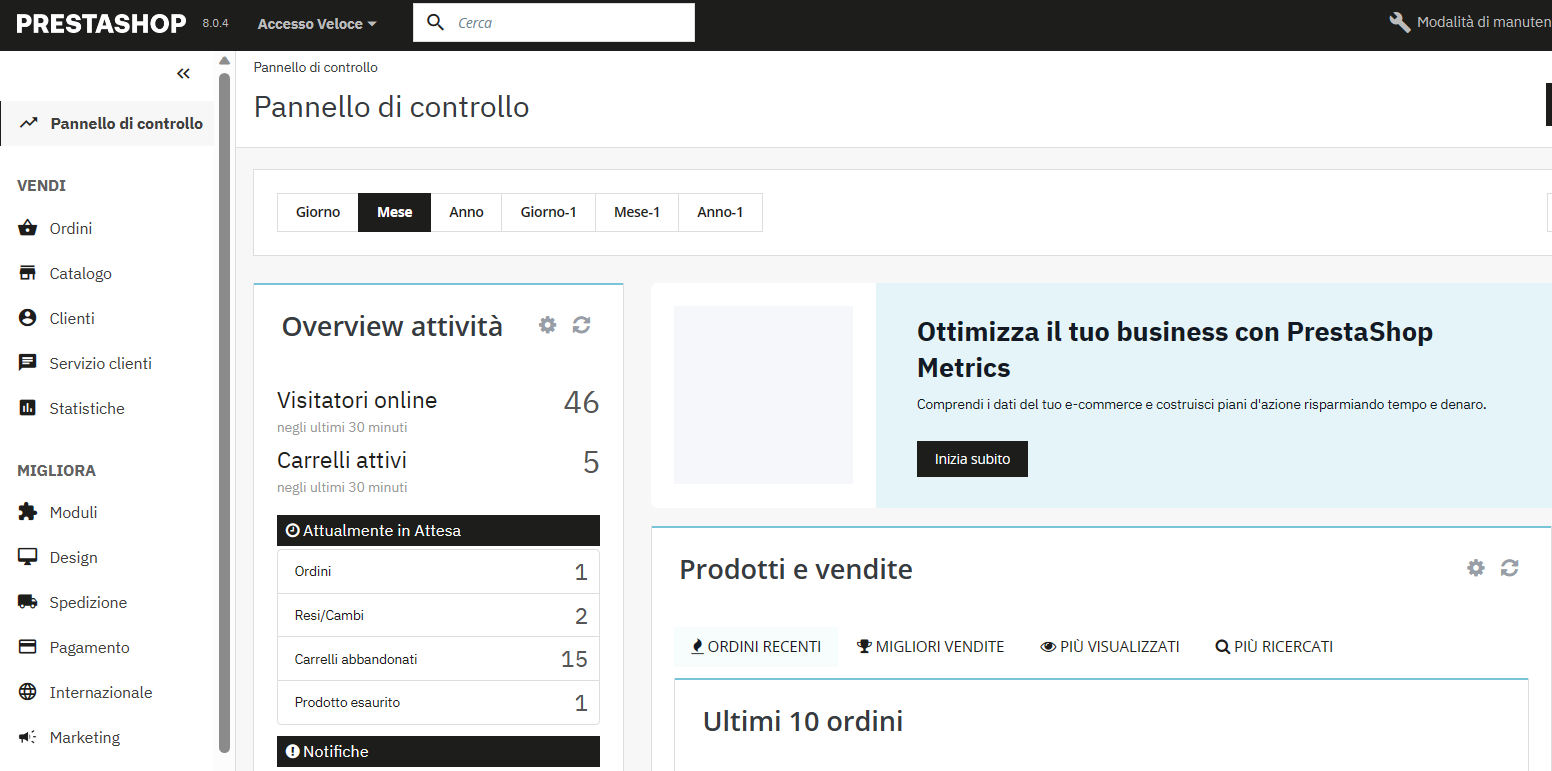Open the PIÙ RICERCATI tab
The height and width of the screenshot is (771, 1552).
pyautogui.click(x=1274, y=647)
